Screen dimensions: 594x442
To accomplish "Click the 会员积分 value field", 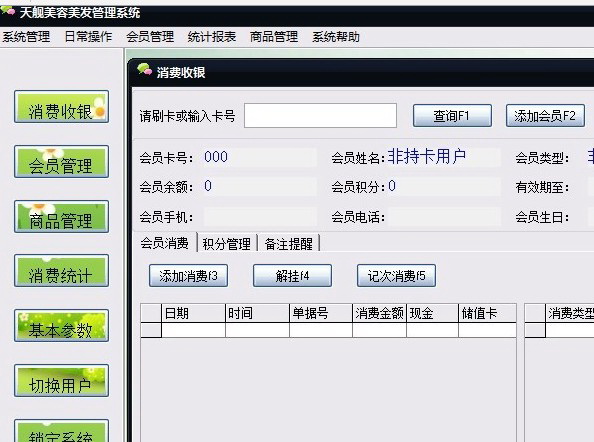I will [444, 186].
